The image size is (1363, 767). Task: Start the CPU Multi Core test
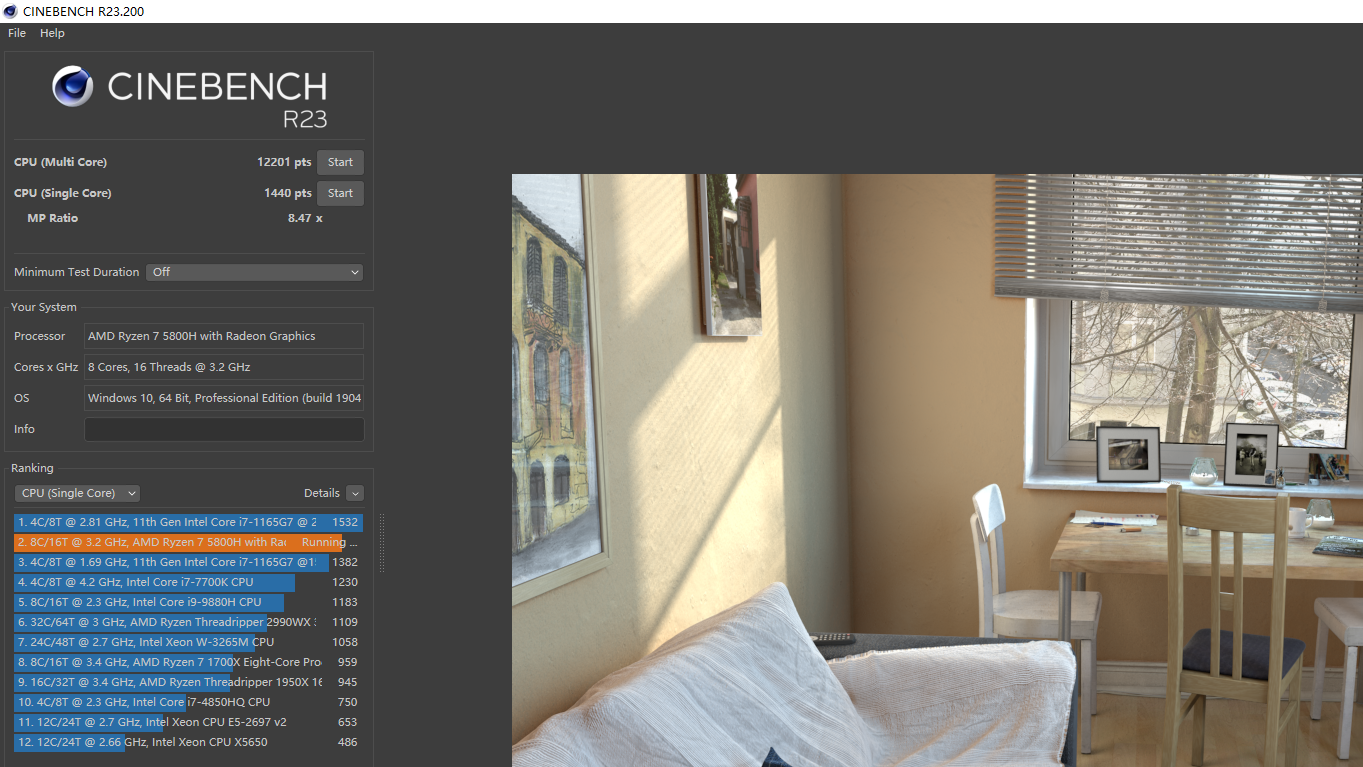tap(340, 162)
